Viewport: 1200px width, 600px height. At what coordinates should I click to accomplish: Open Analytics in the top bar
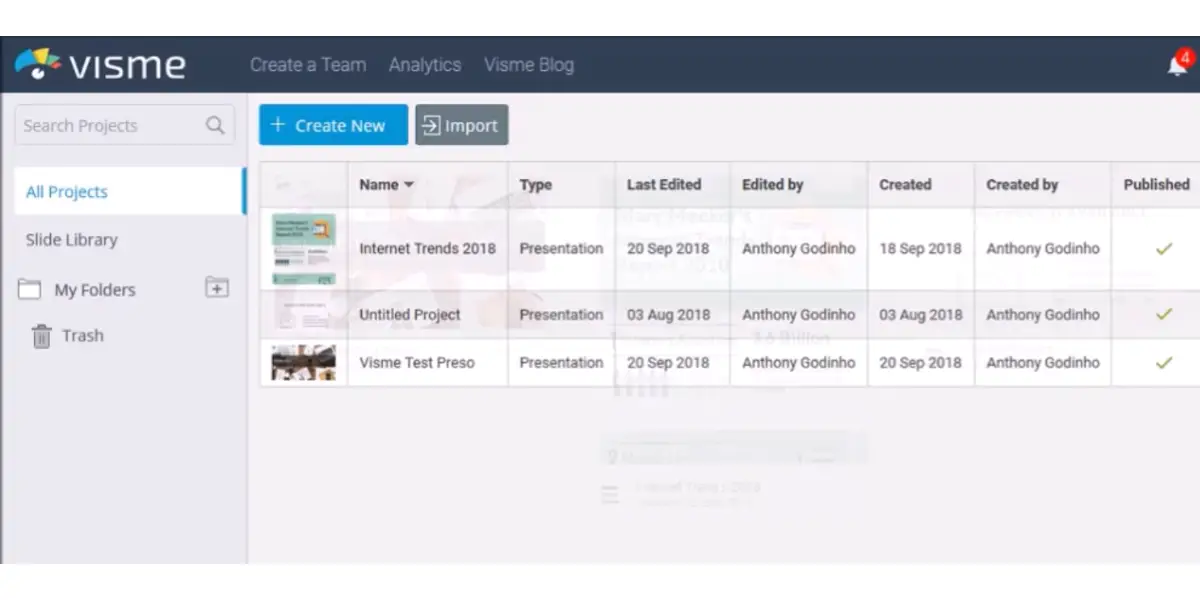(425, 65)
